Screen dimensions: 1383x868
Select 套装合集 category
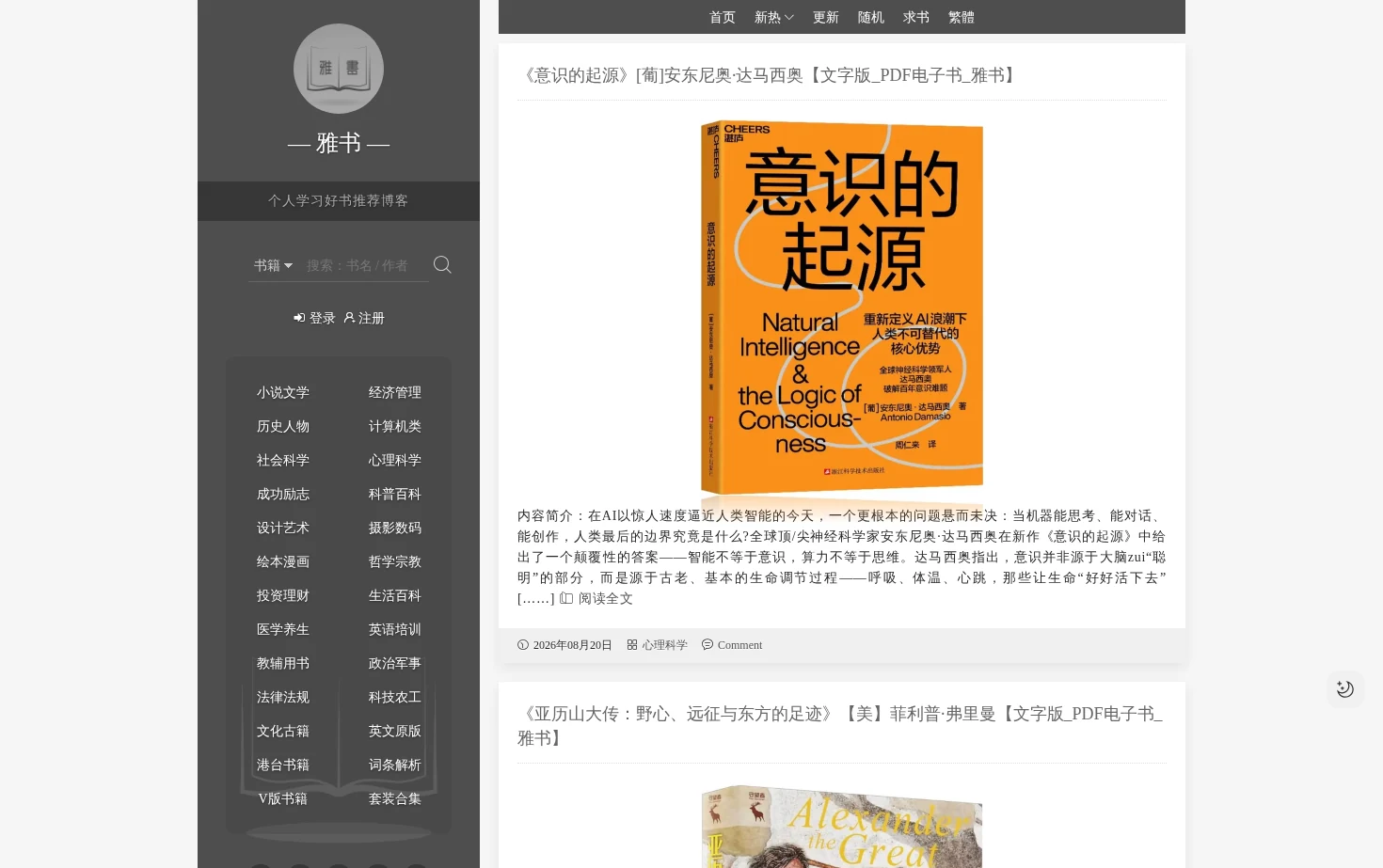click(395, 798)
